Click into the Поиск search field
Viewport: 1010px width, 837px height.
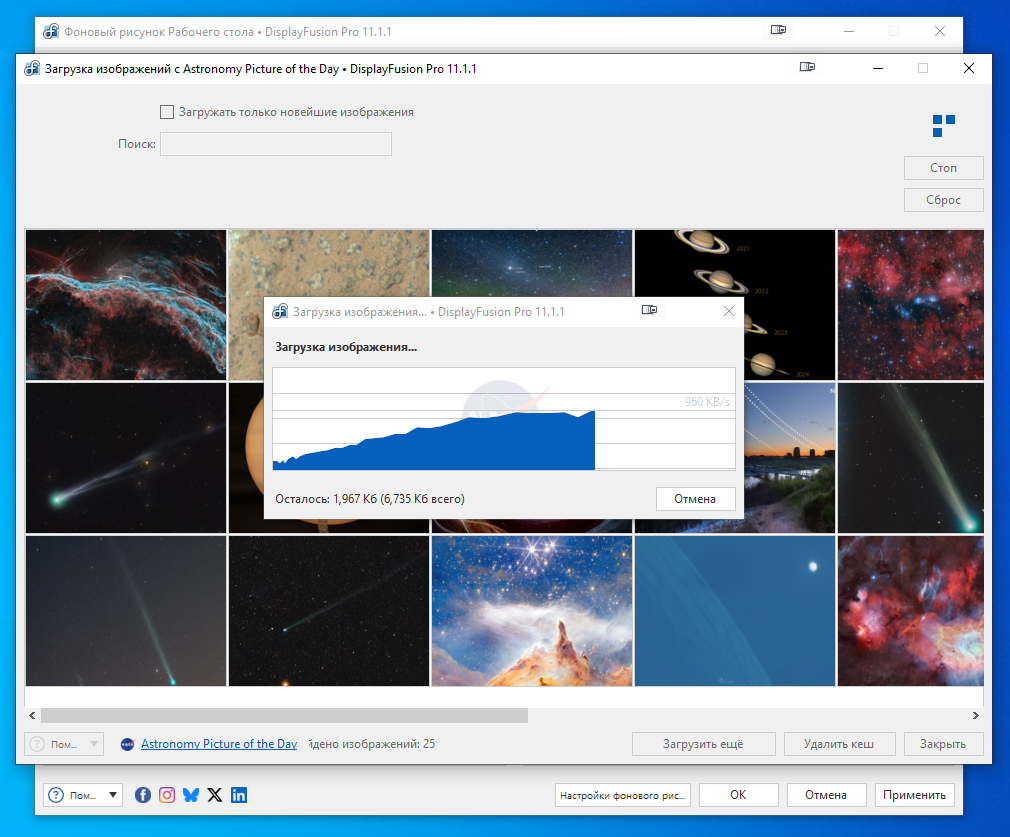[276, 145]
